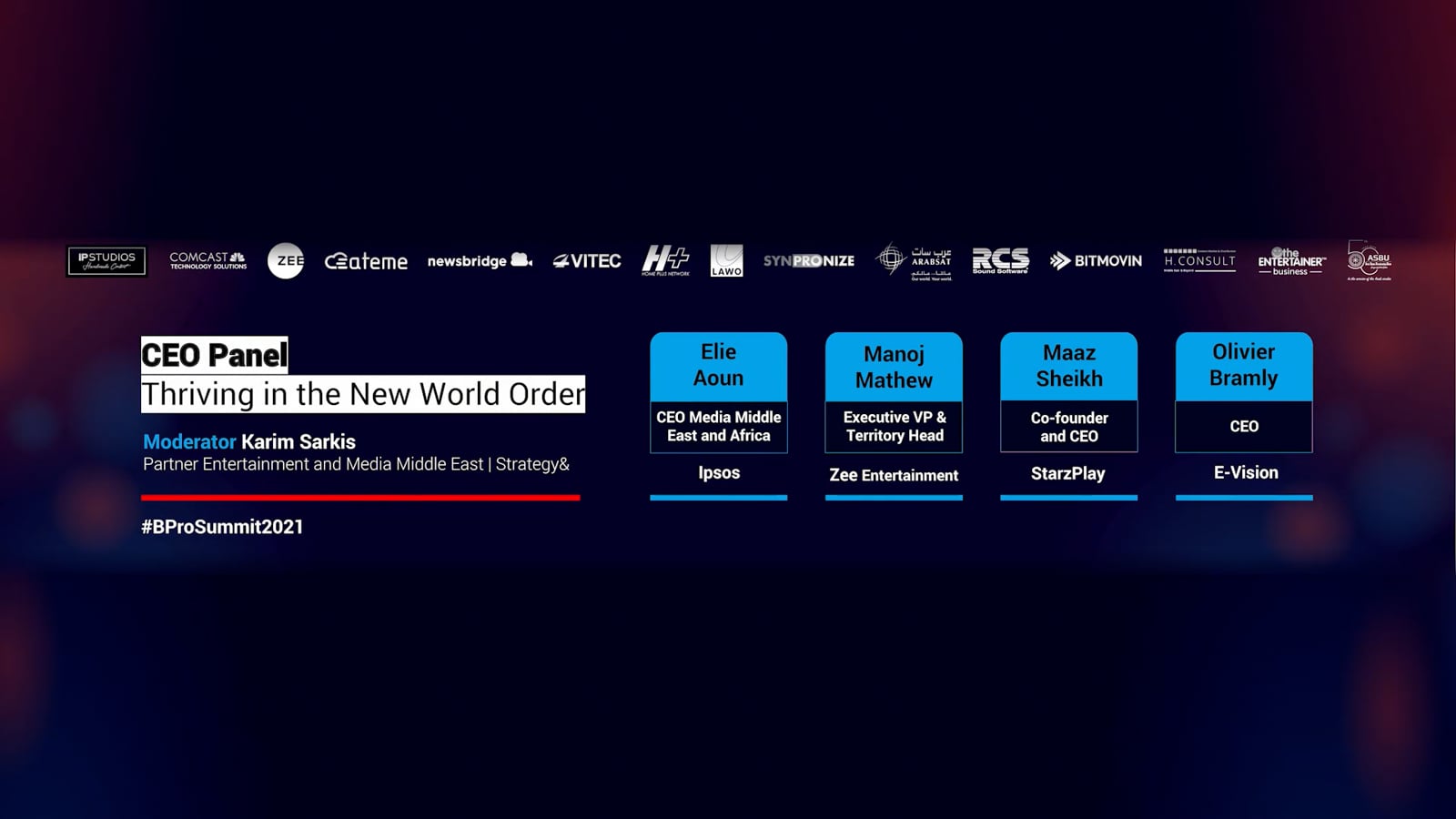Screen dimensions: 1456x819
Task: Click the #BProSummit2021 hashtag
Action: (222, 527)
